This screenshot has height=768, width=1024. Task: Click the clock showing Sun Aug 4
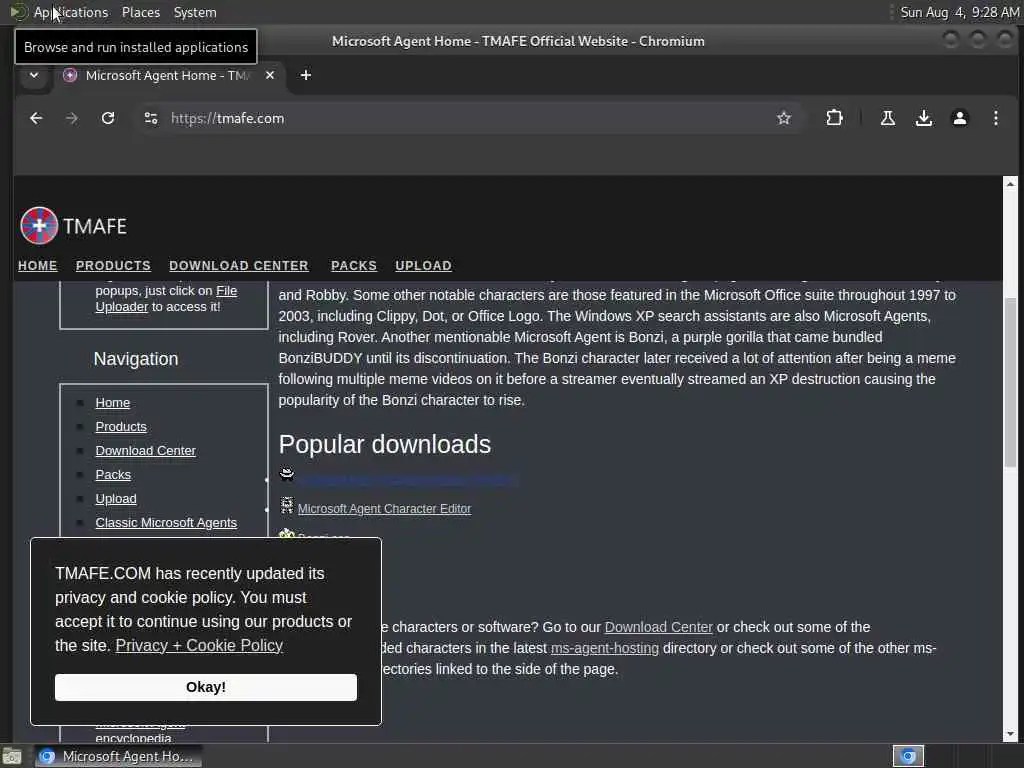(959, 12)
